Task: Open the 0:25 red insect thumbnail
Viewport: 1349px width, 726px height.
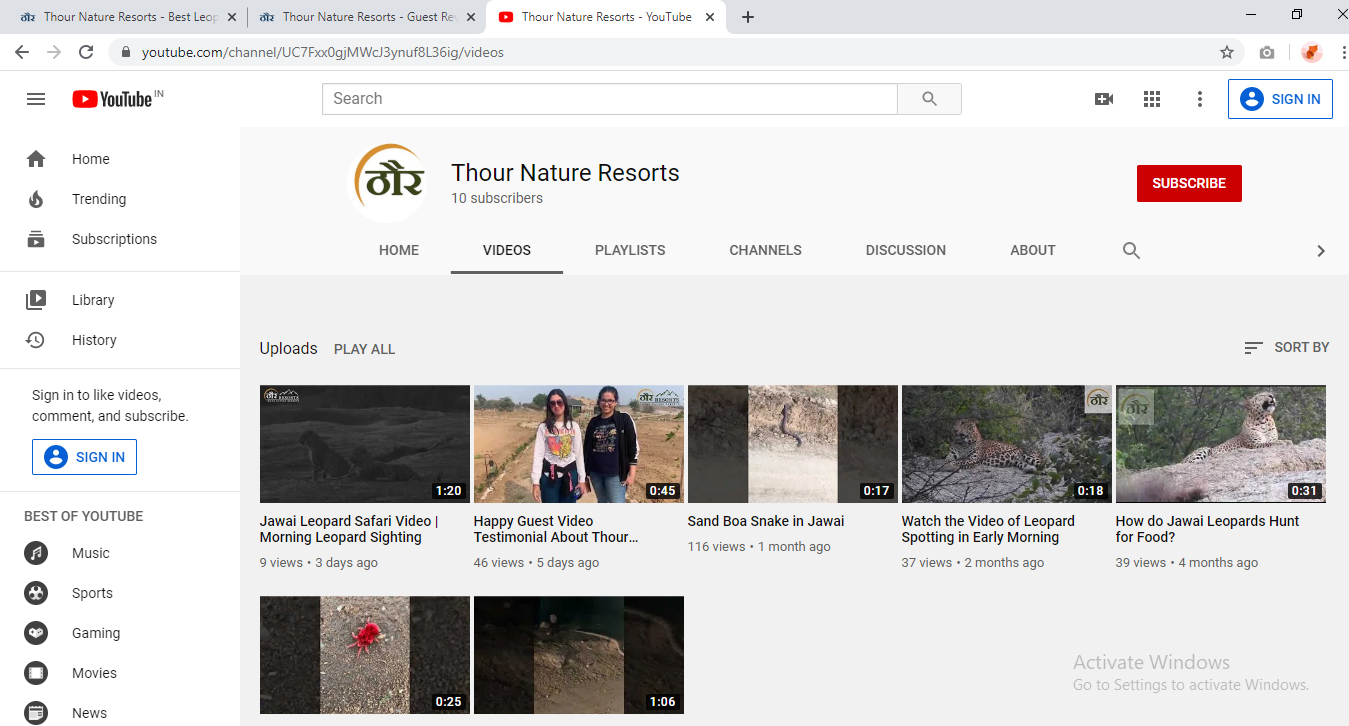Action: (x=365, y=655)
